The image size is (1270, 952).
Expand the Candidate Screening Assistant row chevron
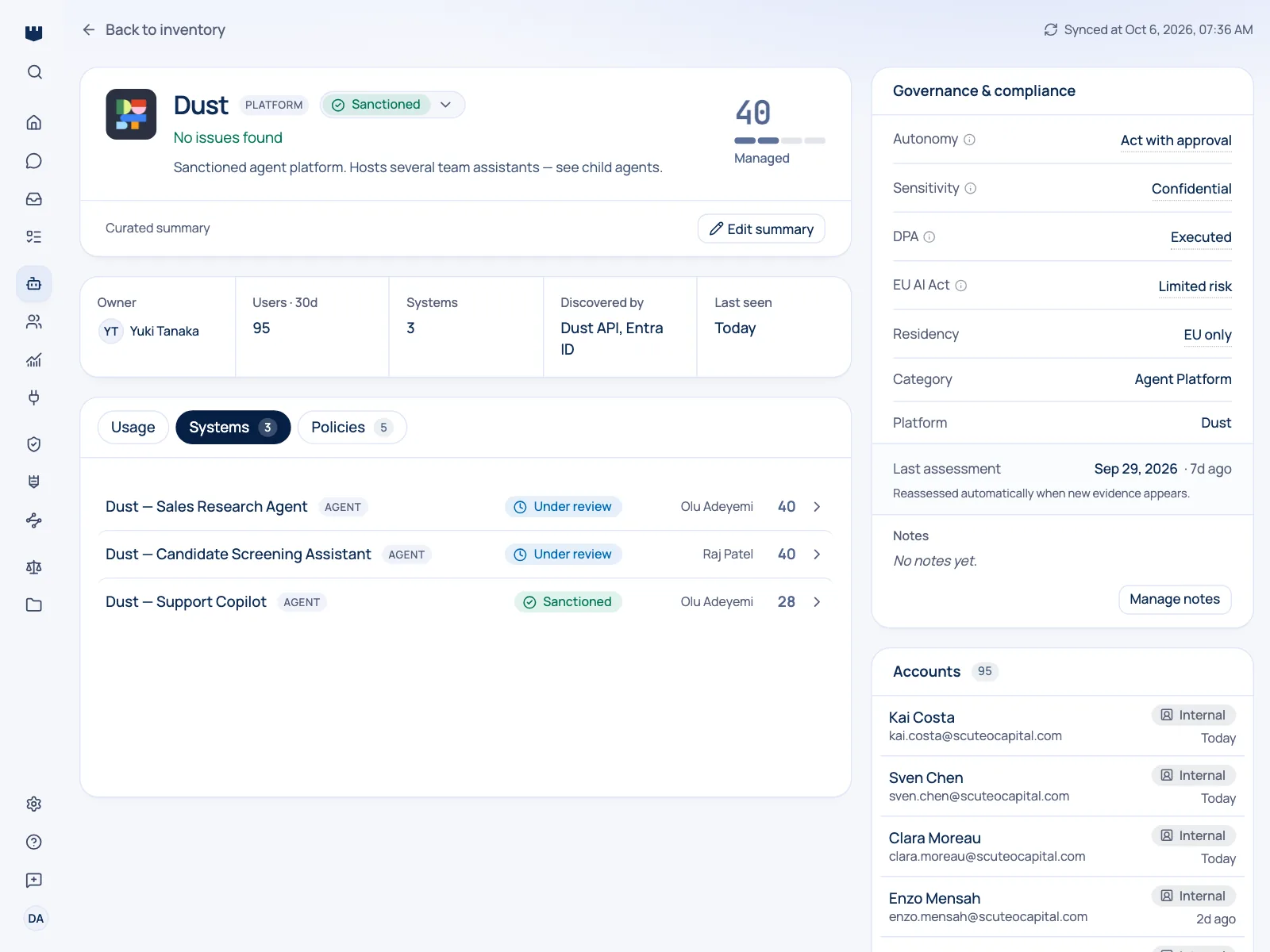pyautogui.click(x=817, y=555)
